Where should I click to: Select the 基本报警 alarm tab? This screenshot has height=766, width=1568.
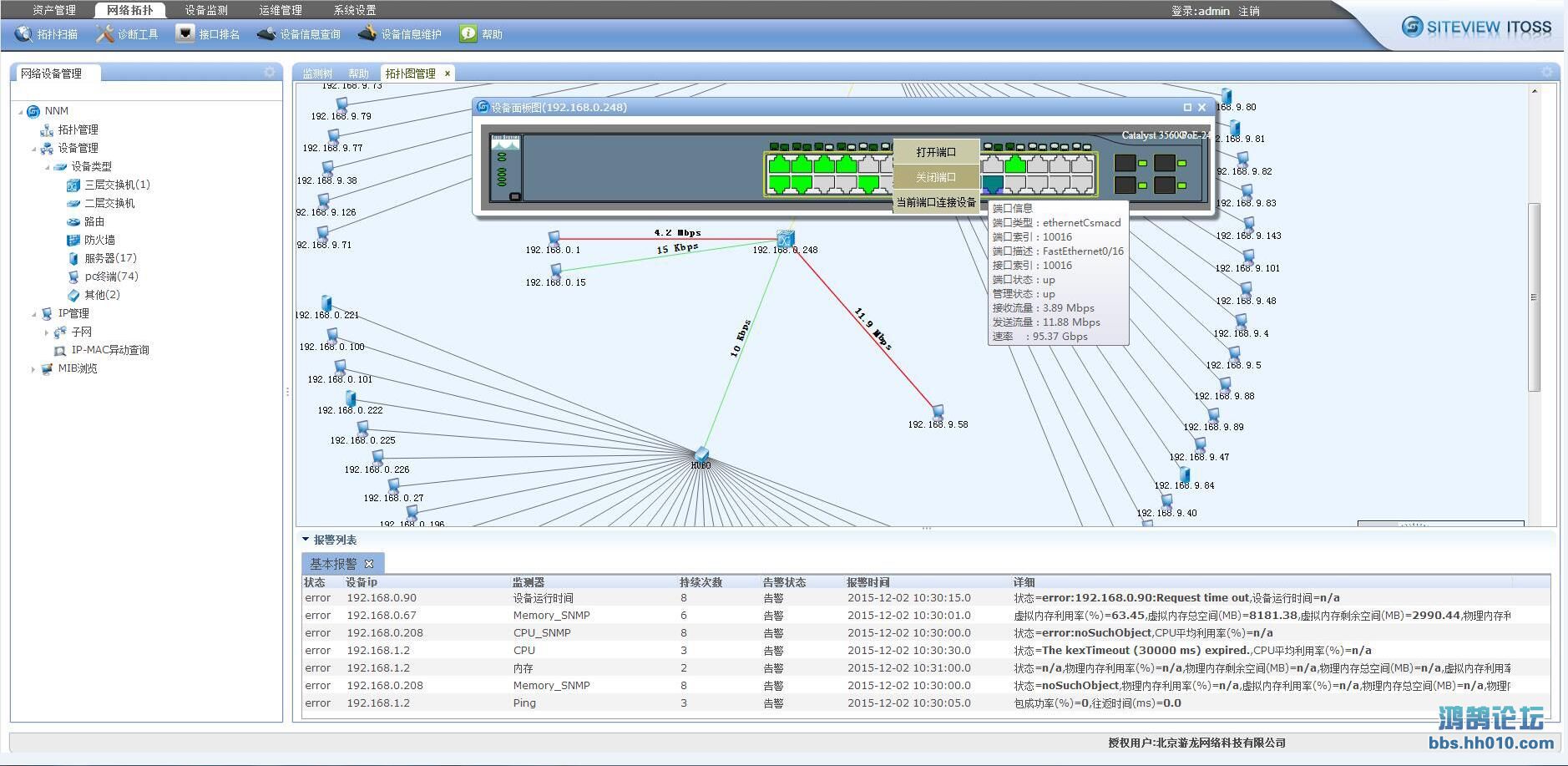coord(333,564)
